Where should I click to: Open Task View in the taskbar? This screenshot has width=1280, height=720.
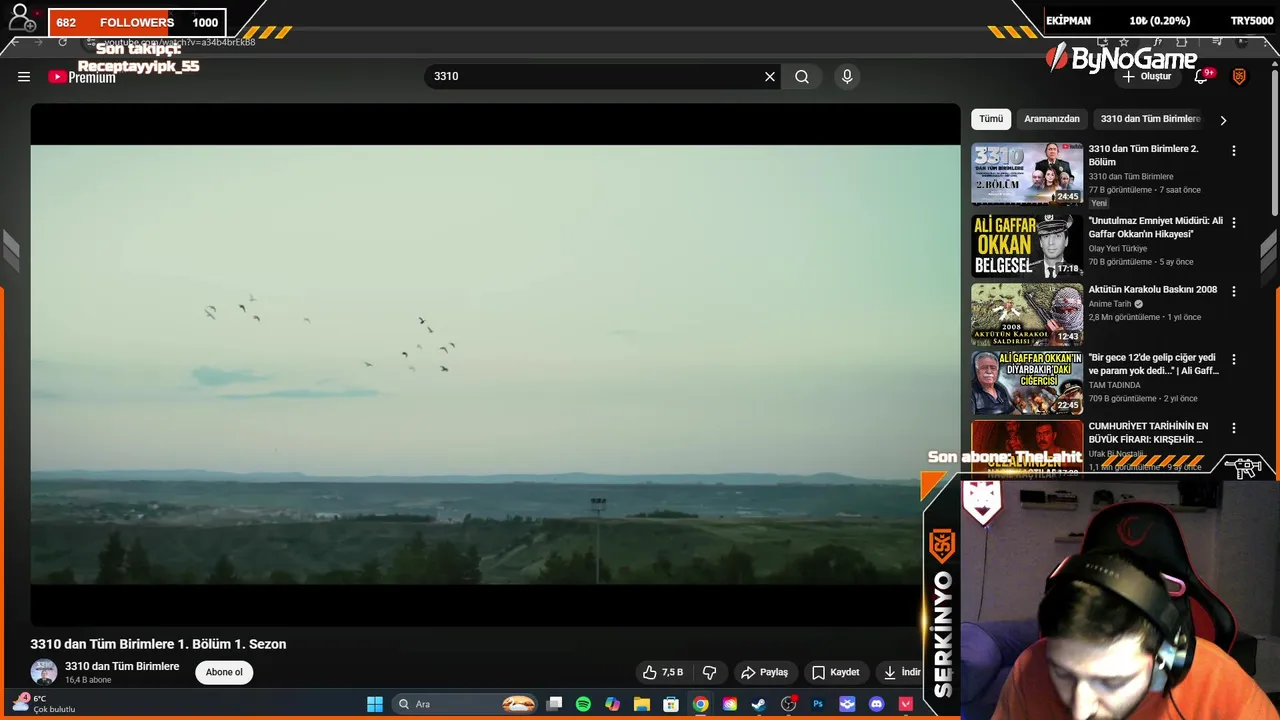[554, 704]
